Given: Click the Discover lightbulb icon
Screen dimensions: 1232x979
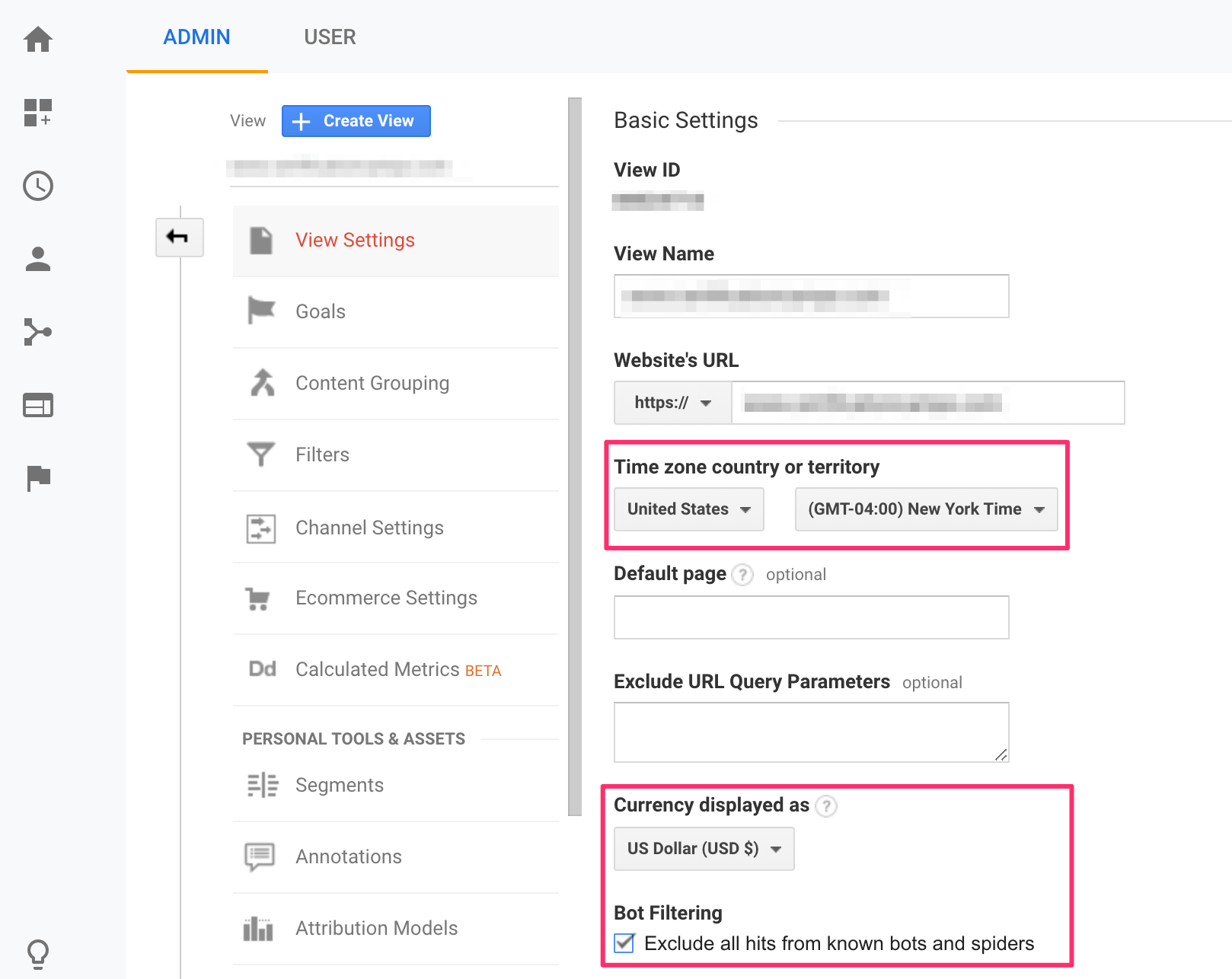Looking at the screenshot, I should [x=38, y=952].
